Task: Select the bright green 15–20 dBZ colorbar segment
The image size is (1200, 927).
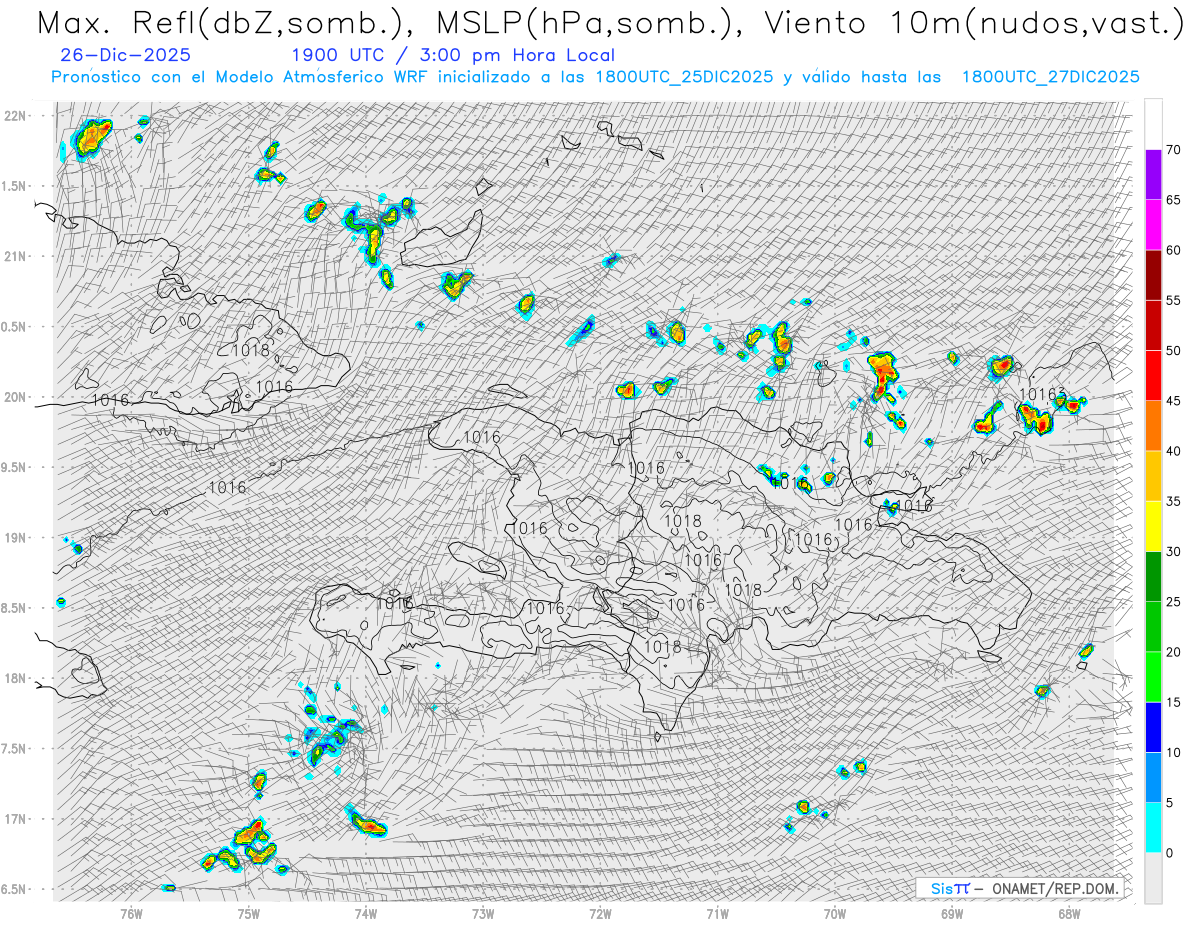Action: pyautogui.click(x=1153, y=677)
